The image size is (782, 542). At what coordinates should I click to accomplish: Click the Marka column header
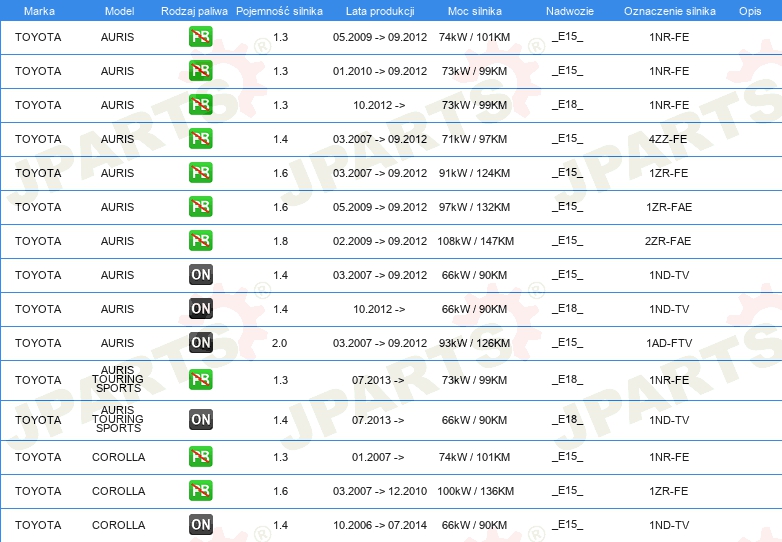pyautogui.click(x=39, y=11)
